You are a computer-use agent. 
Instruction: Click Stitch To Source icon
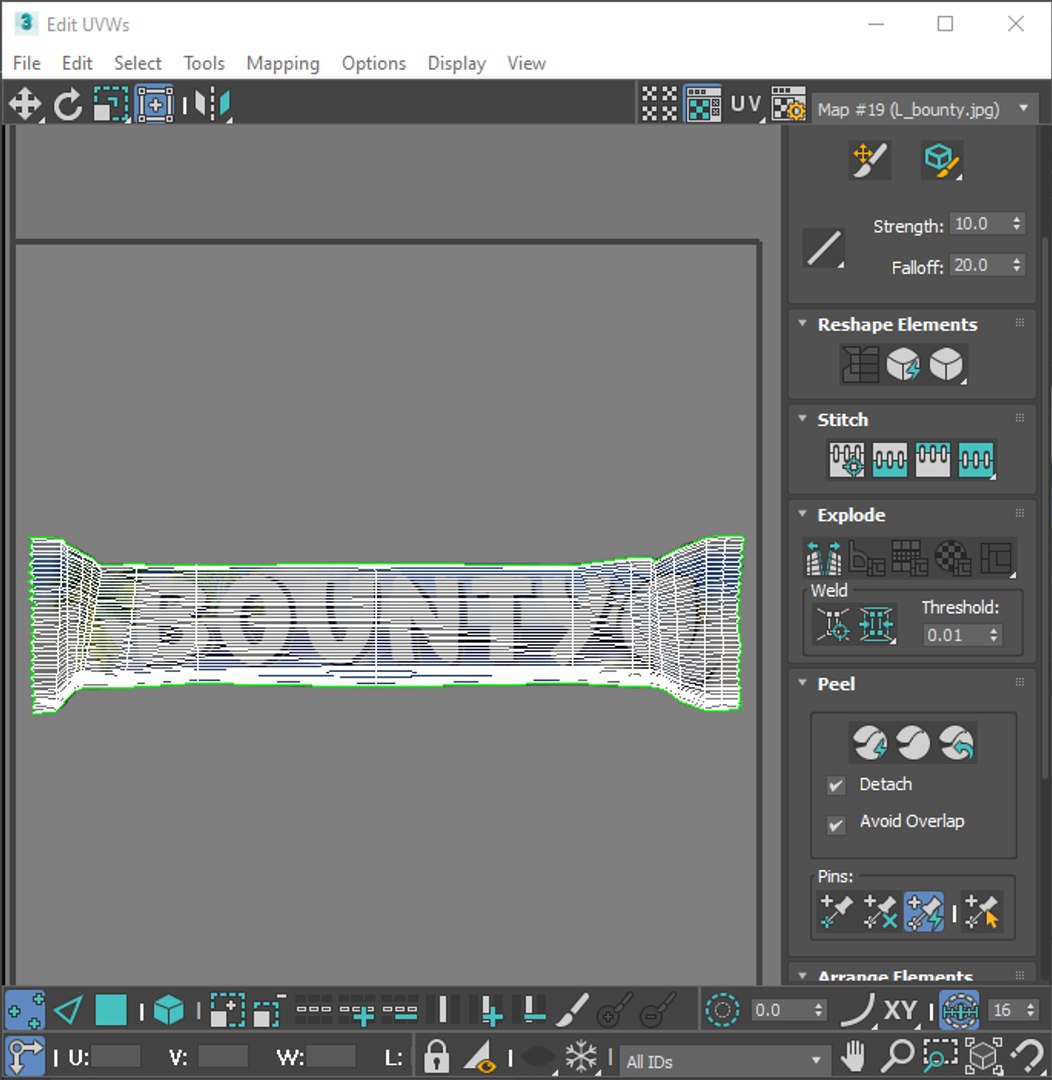click(932, 459)
